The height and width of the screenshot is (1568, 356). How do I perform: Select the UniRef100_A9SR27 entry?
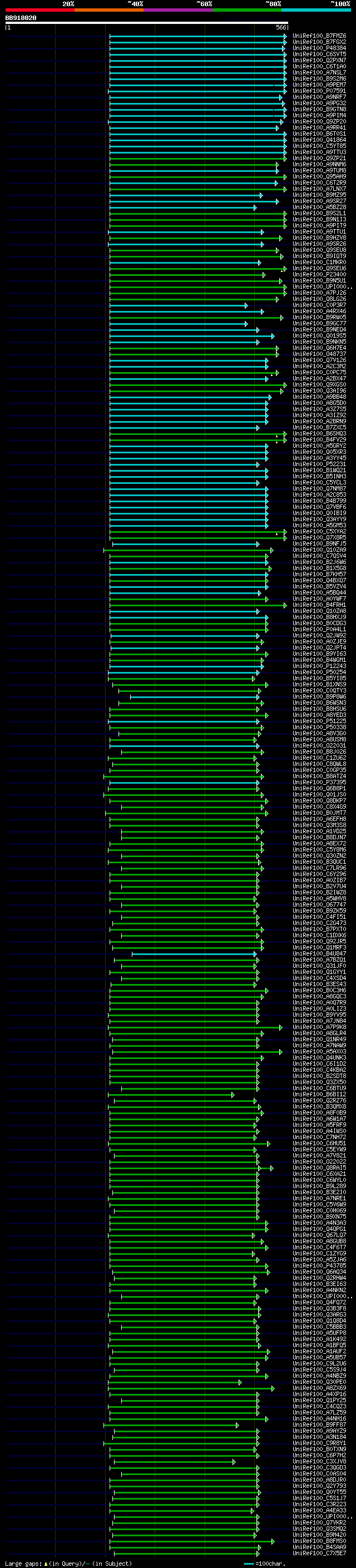click(319, 201)
